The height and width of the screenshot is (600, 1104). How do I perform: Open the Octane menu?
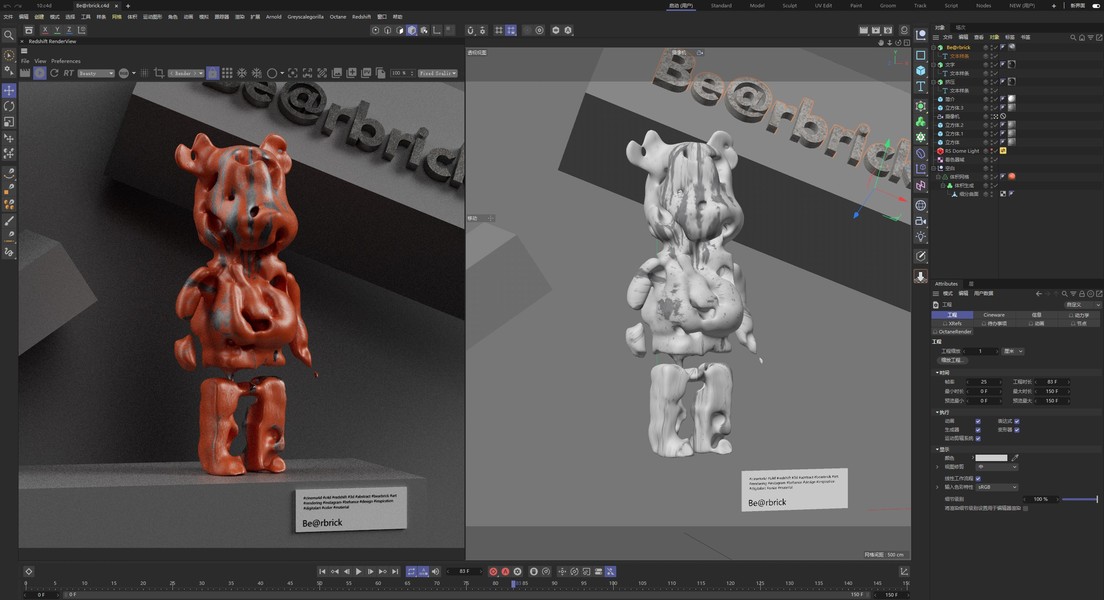point(338,16)
